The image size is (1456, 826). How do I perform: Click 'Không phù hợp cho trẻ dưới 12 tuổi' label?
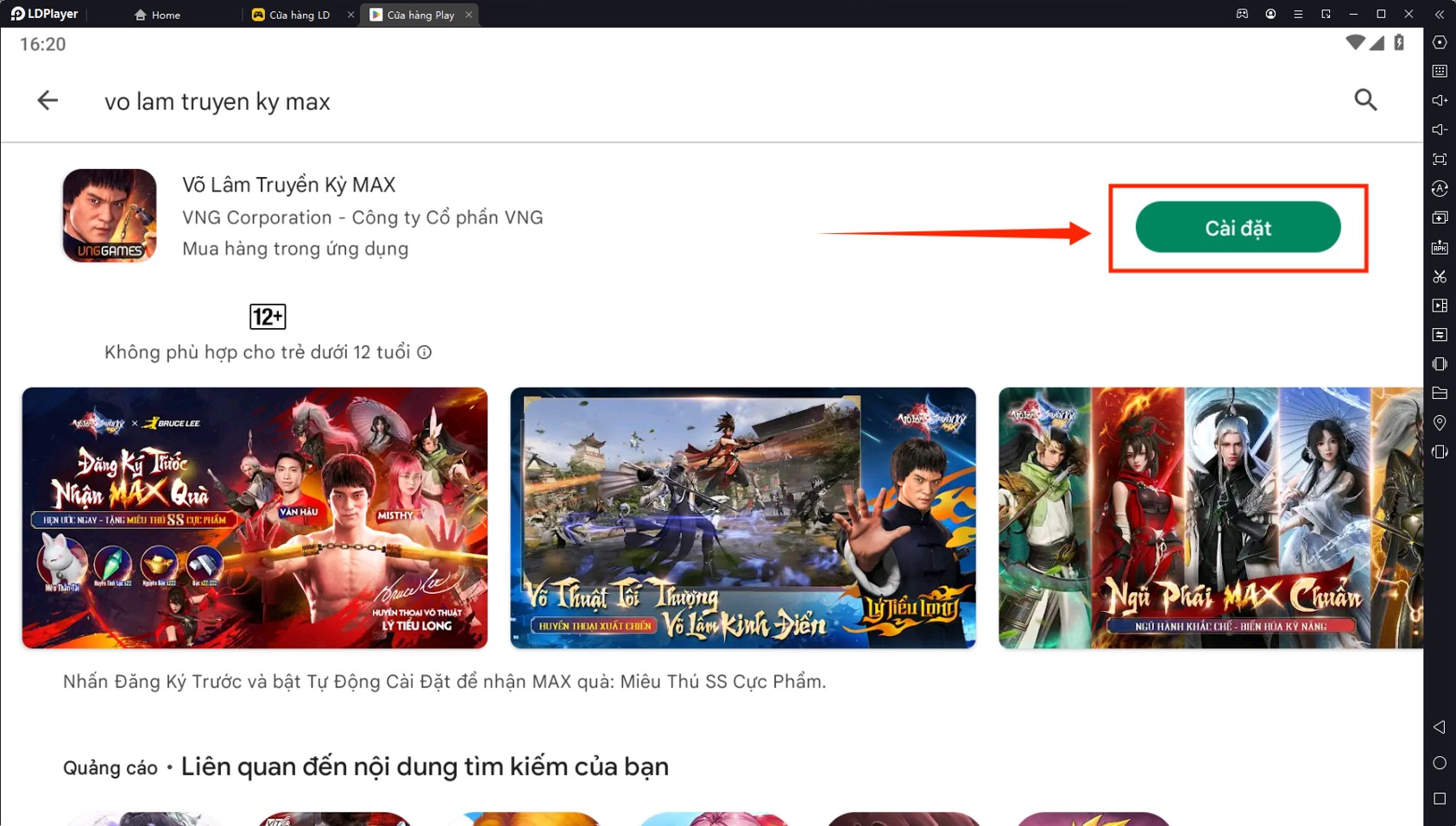(257, 352)
